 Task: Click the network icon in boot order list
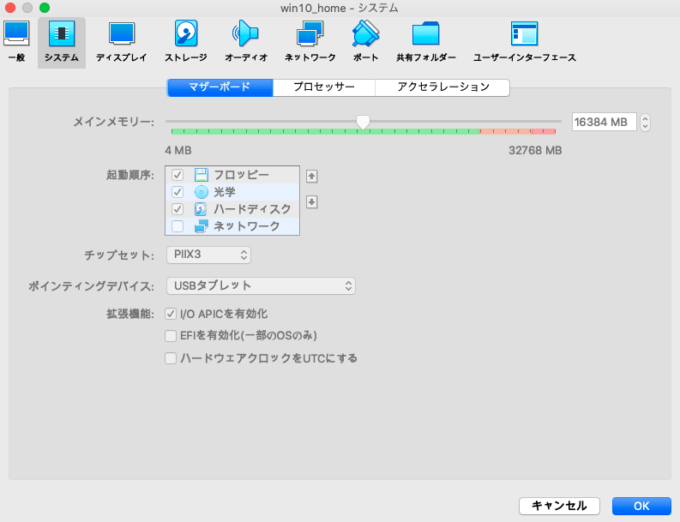pos(201,226)
